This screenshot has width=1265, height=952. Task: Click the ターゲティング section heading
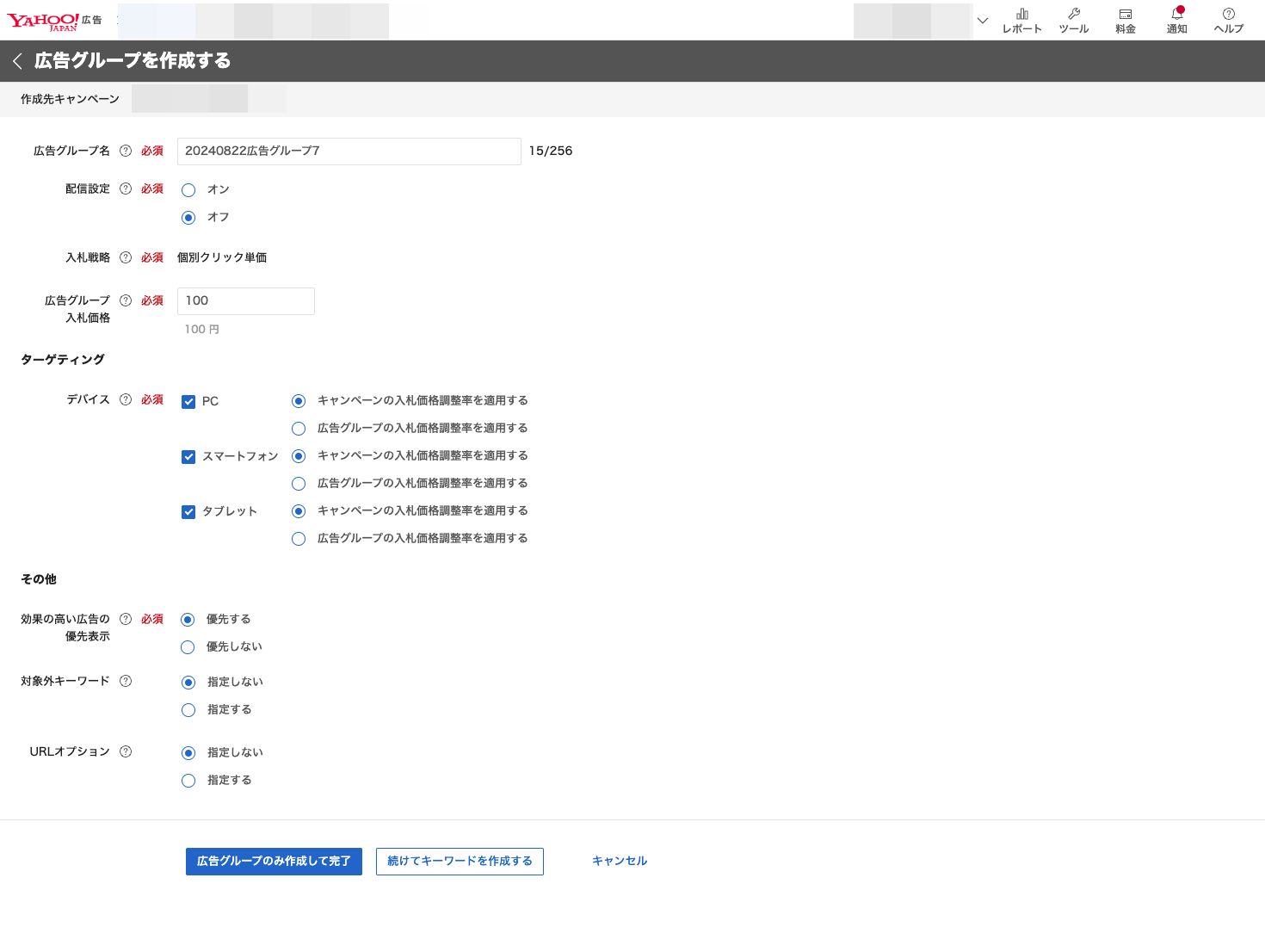tap(63, 359)
